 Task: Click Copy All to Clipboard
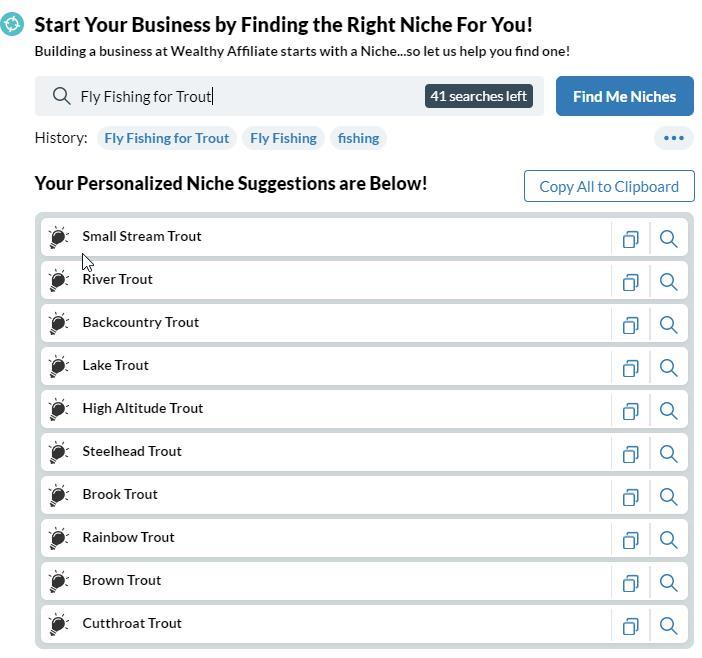(x=609, y=186)
